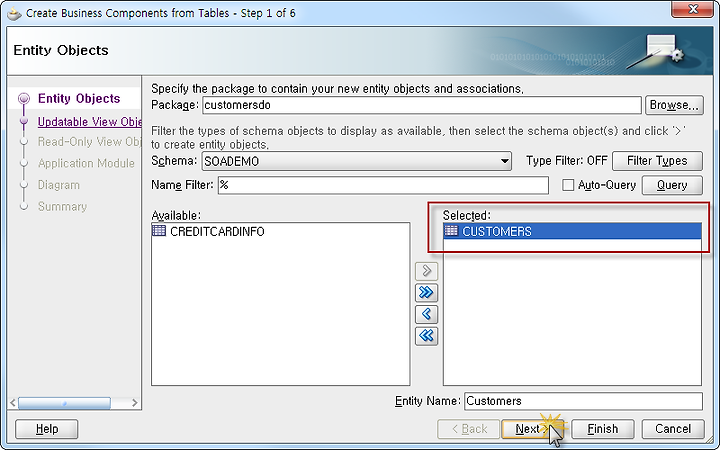Select CUSTOMERS in the Selected list
Image resolution: width=720 pixels, height=450 pixels.
click(x=572, y=231)
